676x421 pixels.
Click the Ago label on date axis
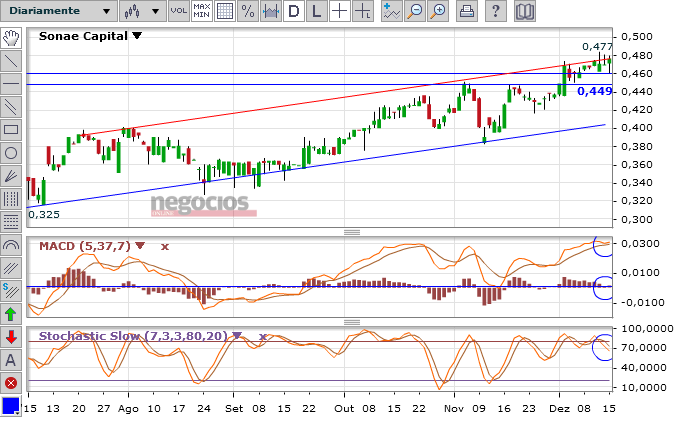coord(128,409)
